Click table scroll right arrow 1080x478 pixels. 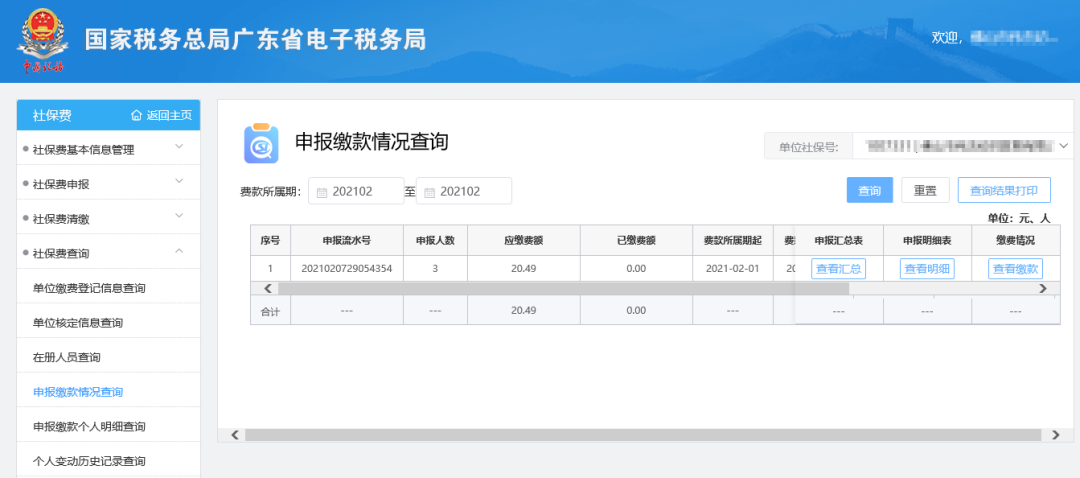point(1043,289)
